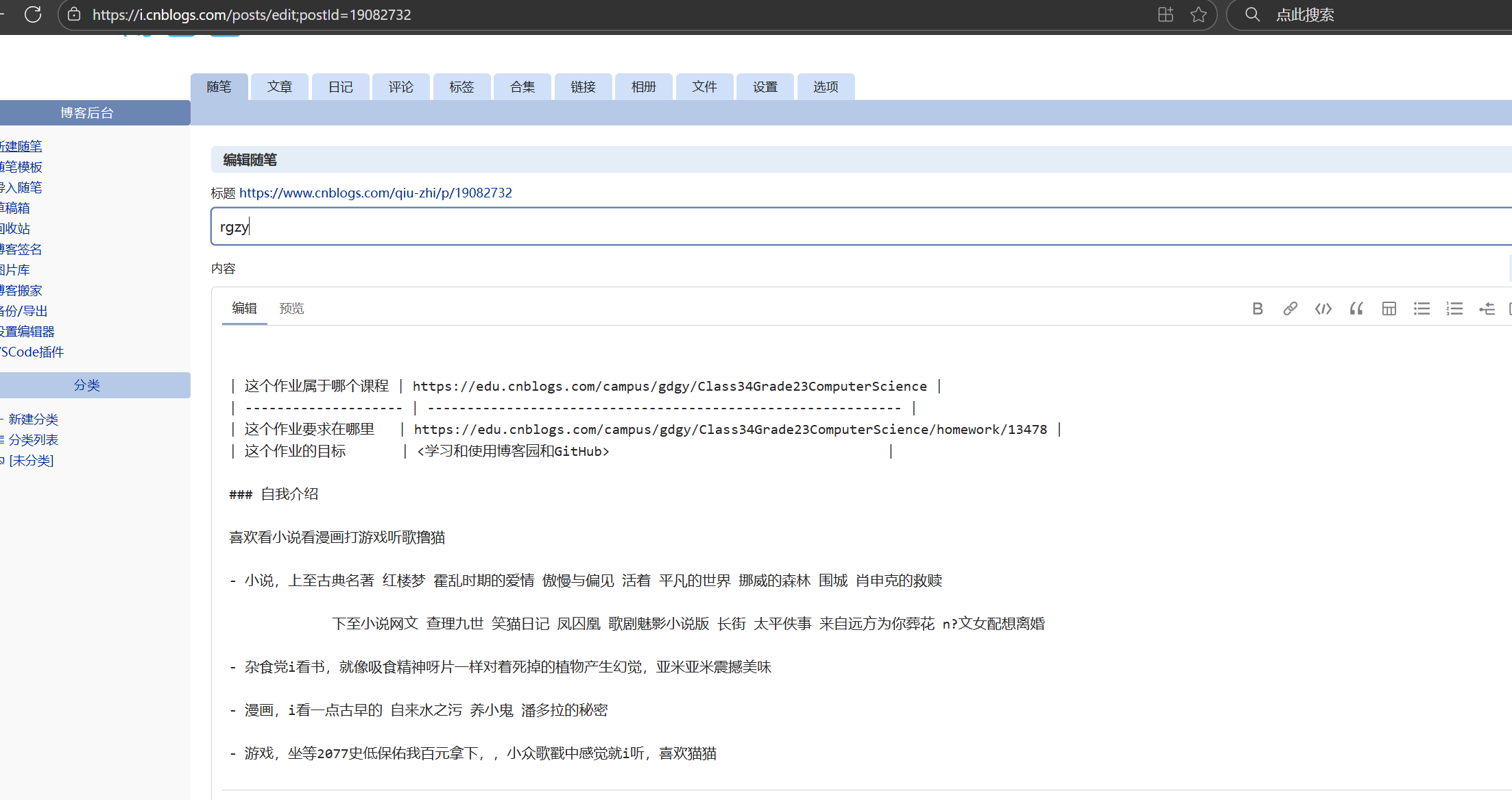1512x800 pixels.
Task: Open the 草稿箱 draft box
Action: coord(14,207)
